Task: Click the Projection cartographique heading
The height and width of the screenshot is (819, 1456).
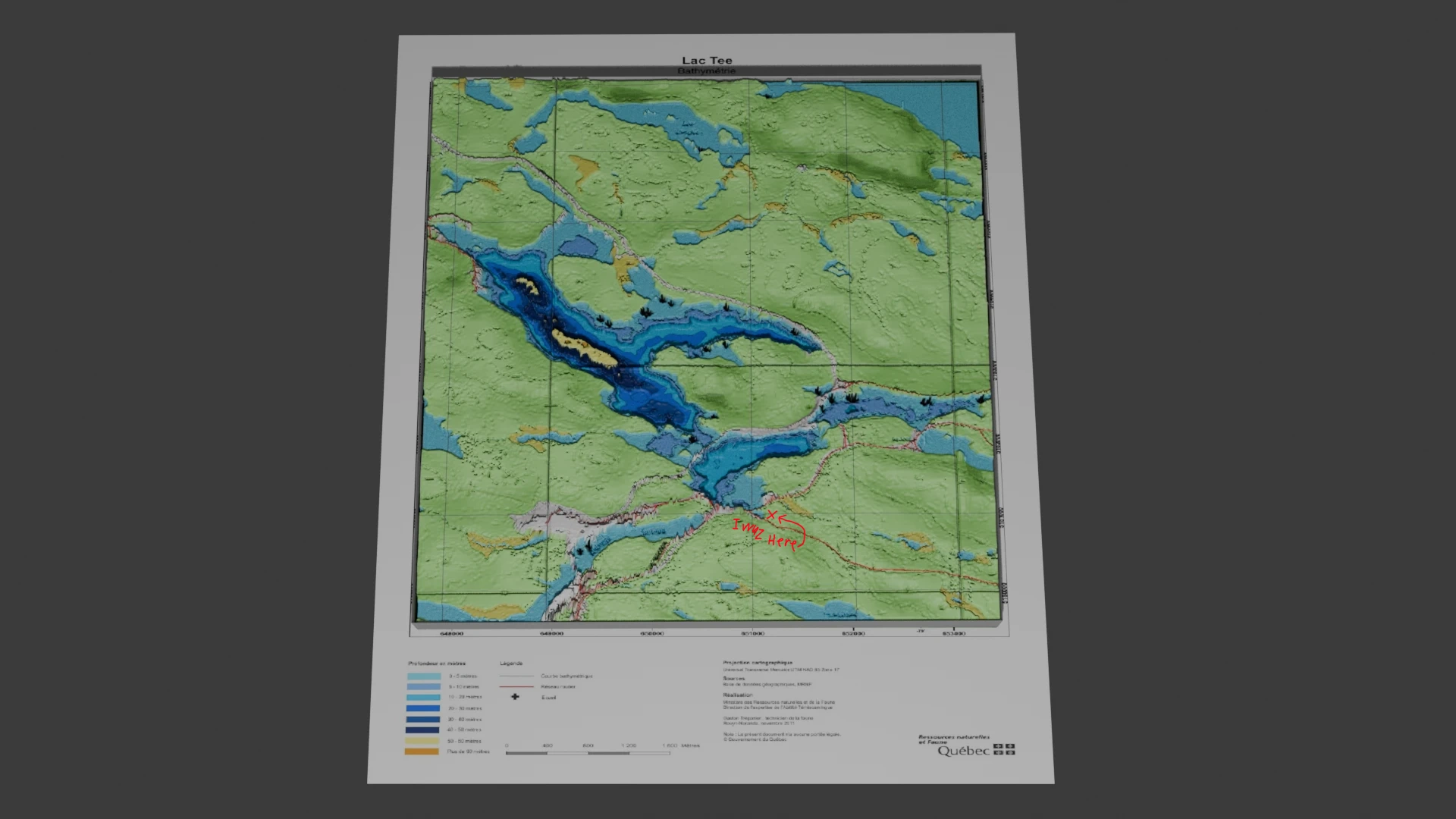Action: click(757, 662)
